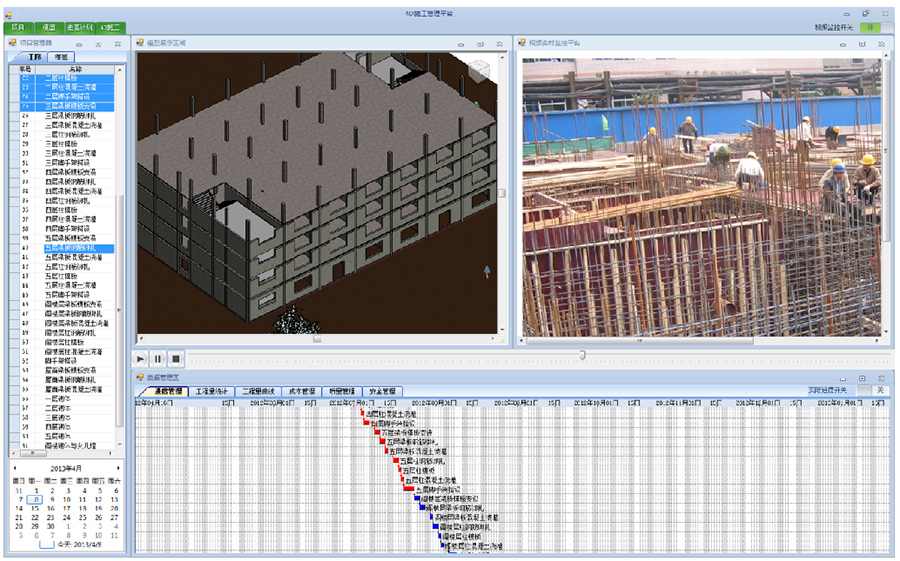Open the 4D施工 green menu tab
Viewport: 900px width, 561px height.
[111, 27]
